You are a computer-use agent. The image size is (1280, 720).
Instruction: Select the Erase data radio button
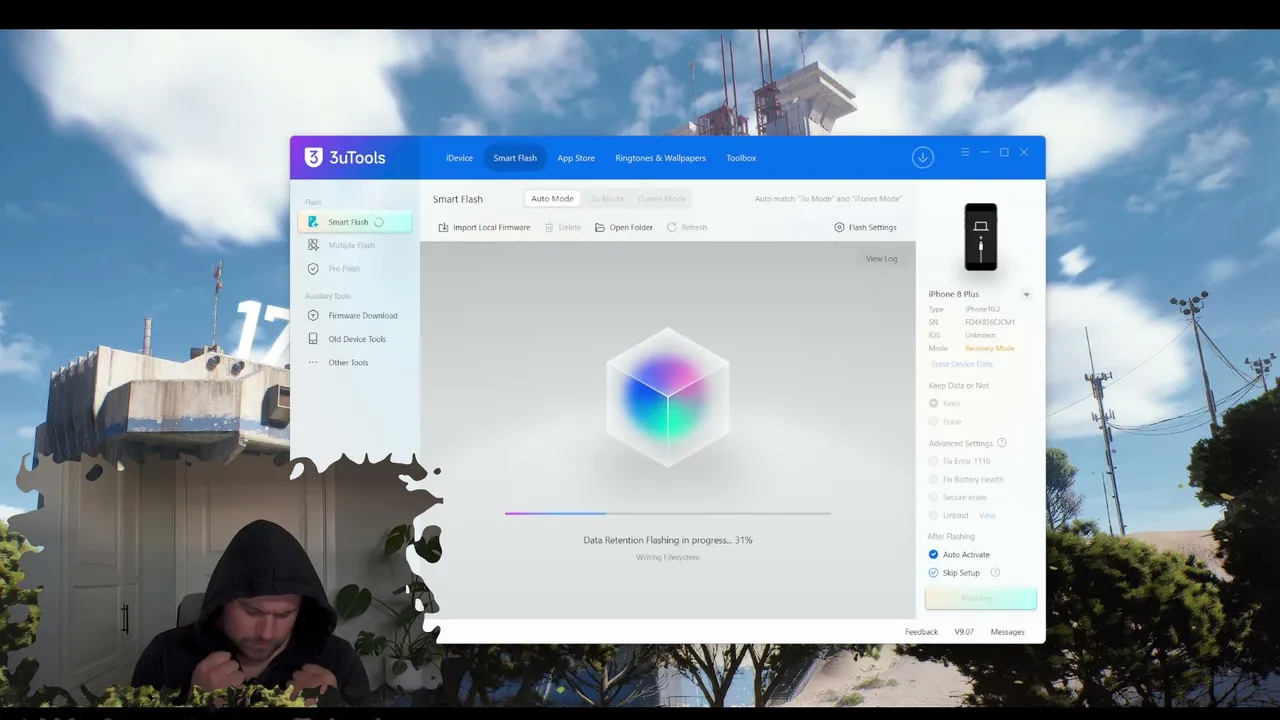(x=934, y=421)
